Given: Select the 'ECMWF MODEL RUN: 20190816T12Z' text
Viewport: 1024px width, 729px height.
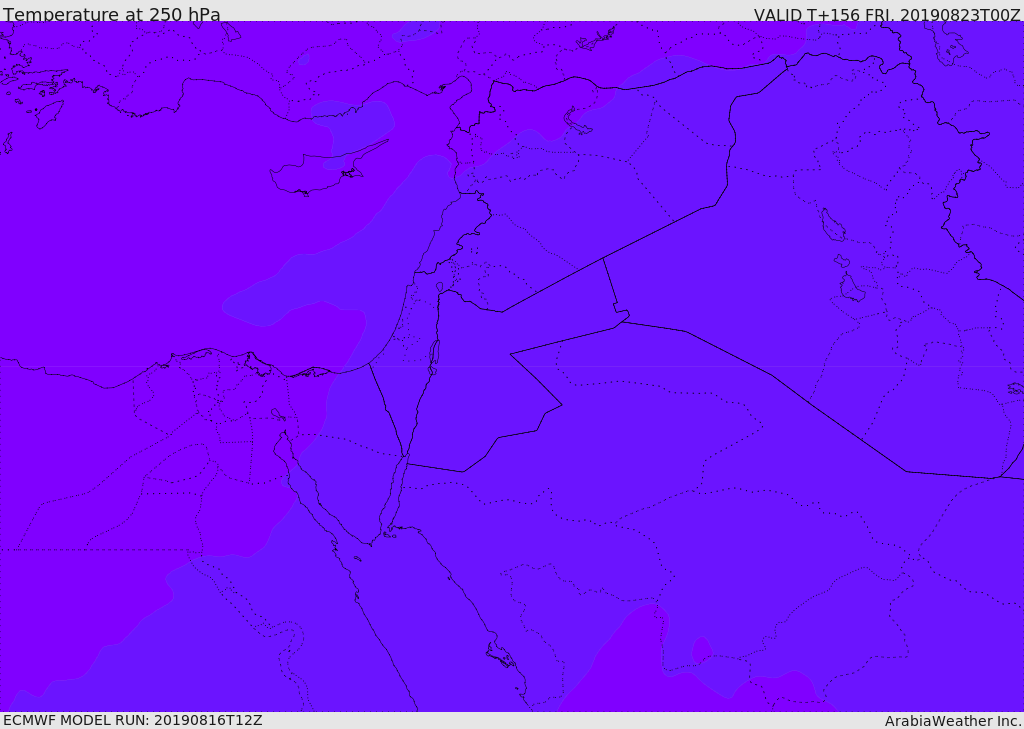Looking at the screenshot, I should coord(133,720).
